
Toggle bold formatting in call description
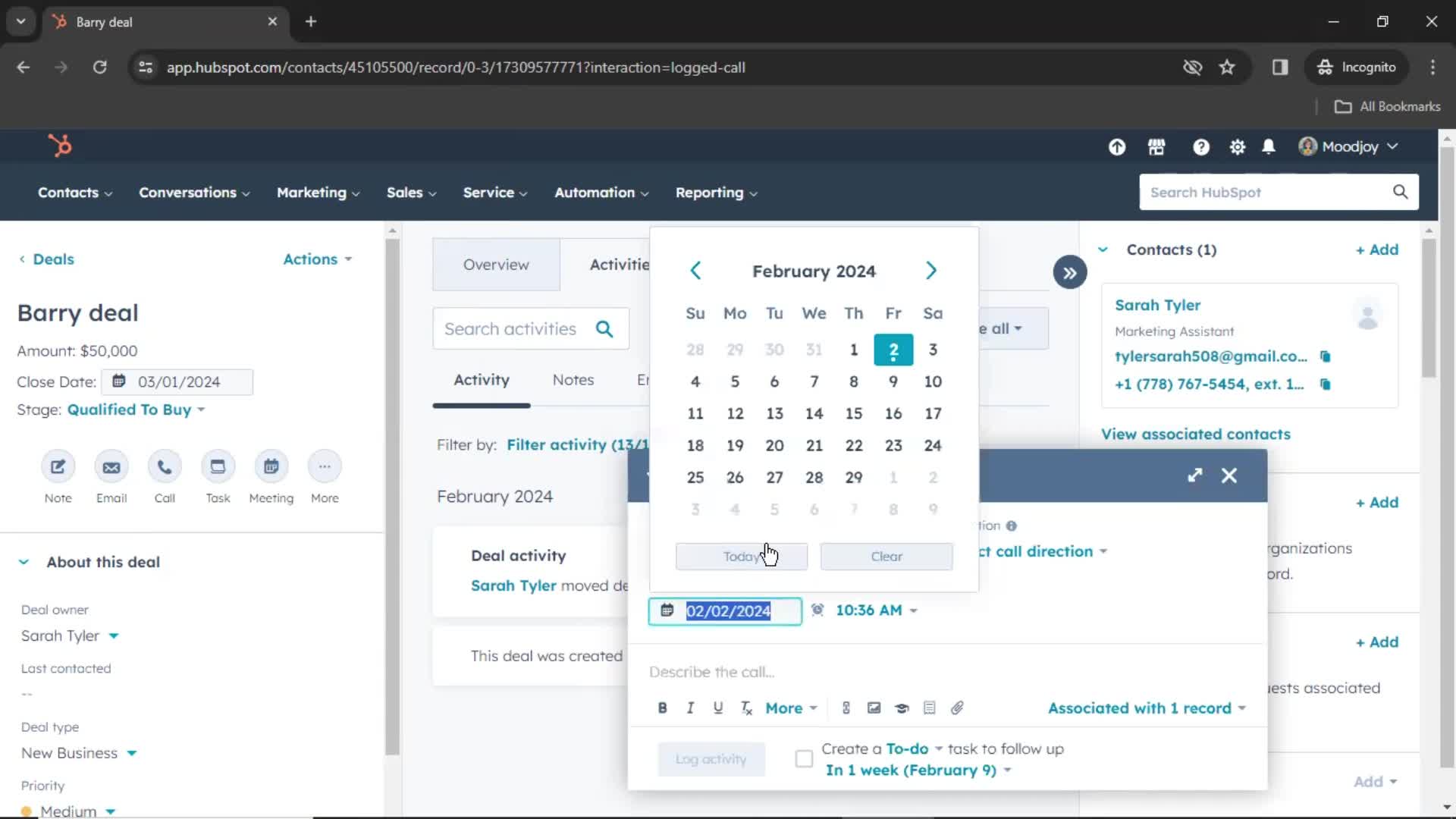[x=662, y=708]
